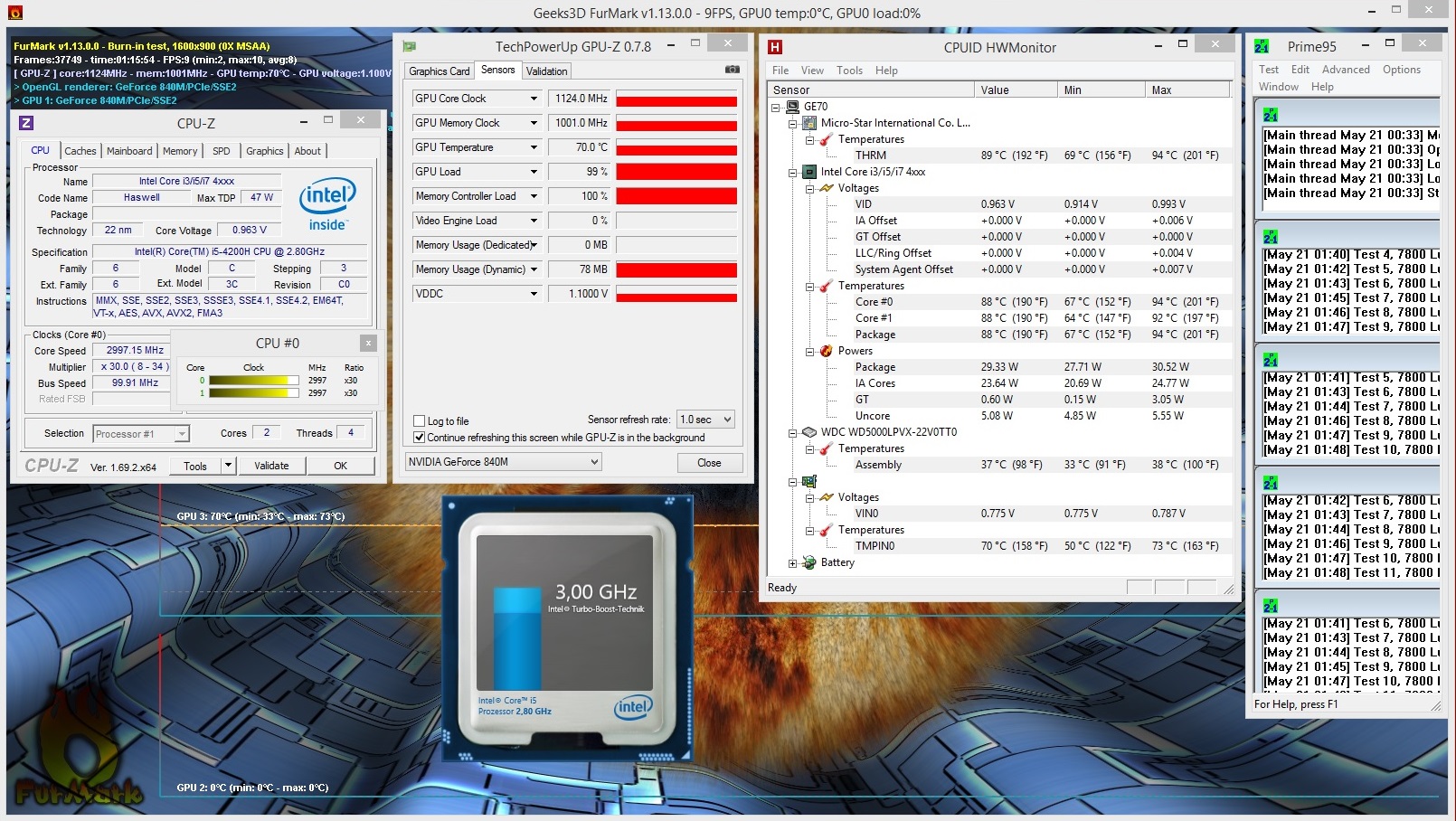Screen dimensions: 1456x821
Task: Click thermometer icon beside Temperatures under WDC drive
Action: (826, 448)
